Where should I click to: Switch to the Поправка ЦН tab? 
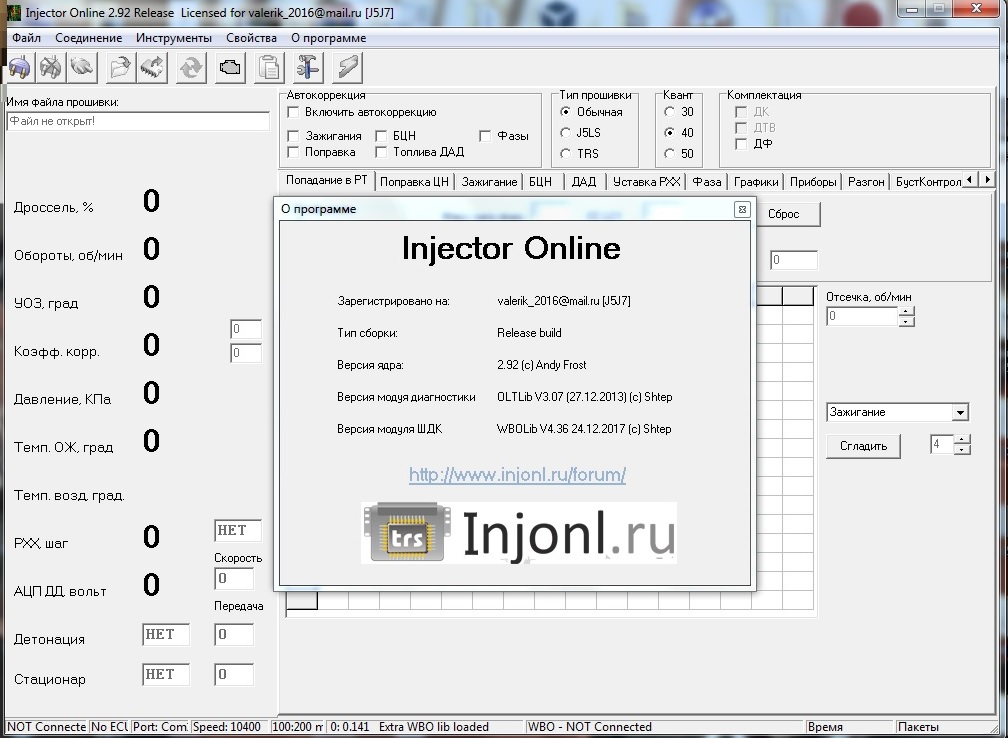point(415,182)
